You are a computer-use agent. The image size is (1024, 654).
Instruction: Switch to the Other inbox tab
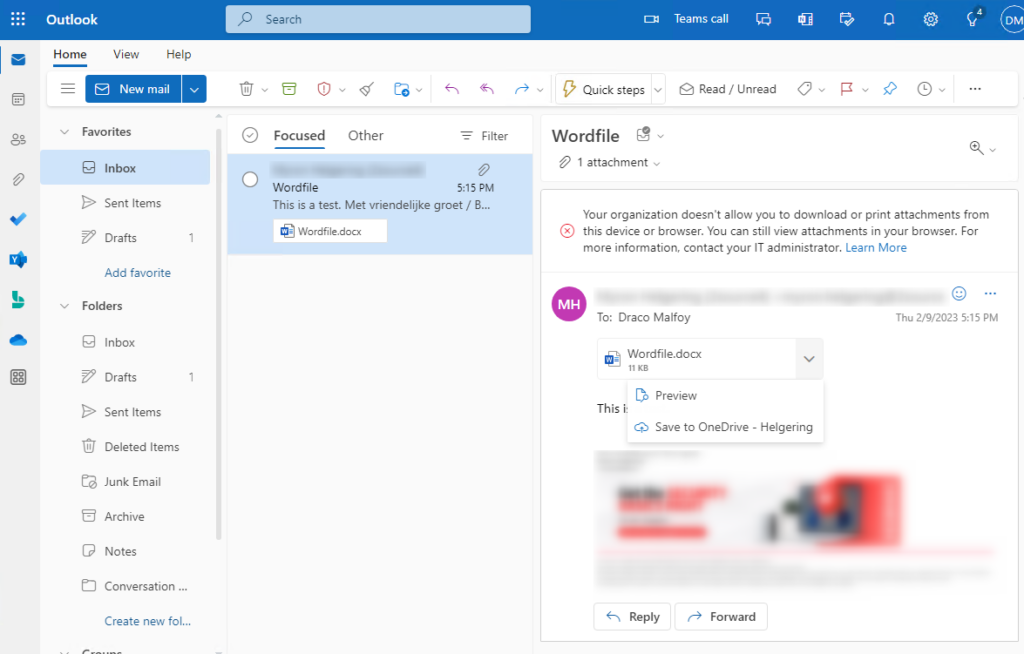365,135
